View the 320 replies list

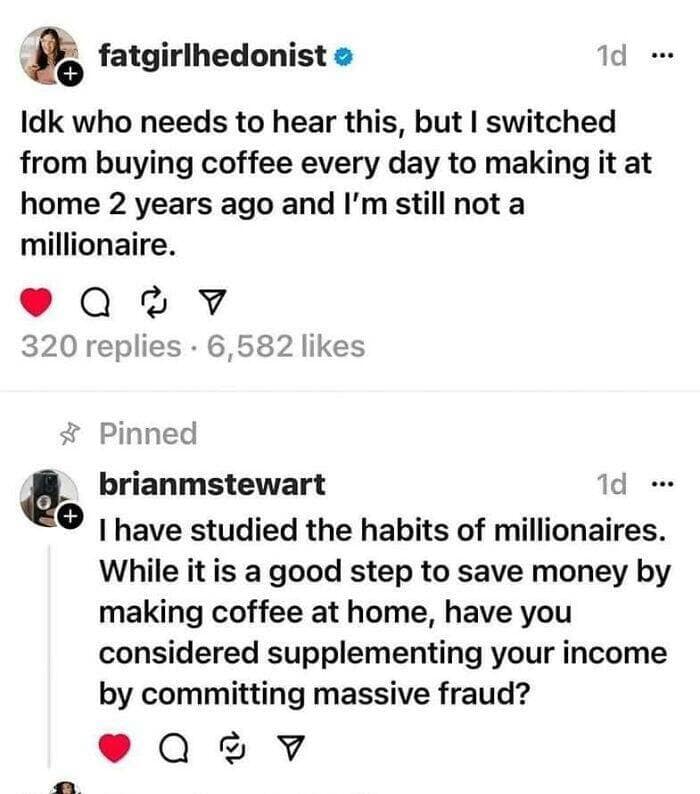pos(98,346)
